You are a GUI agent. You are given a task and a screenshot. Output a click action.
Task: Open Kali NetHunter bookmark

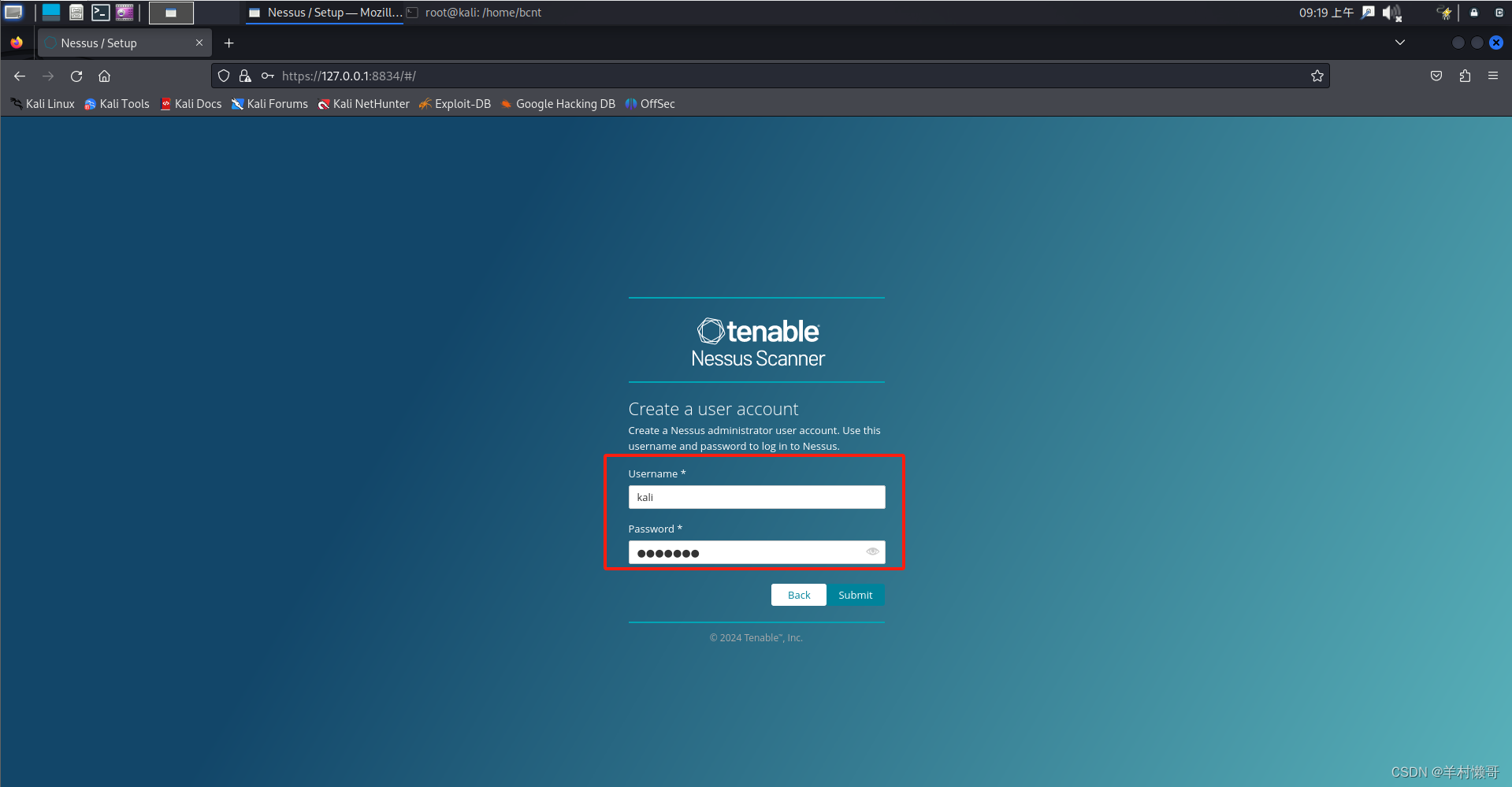pyautogui.click(x=363, y=104)
